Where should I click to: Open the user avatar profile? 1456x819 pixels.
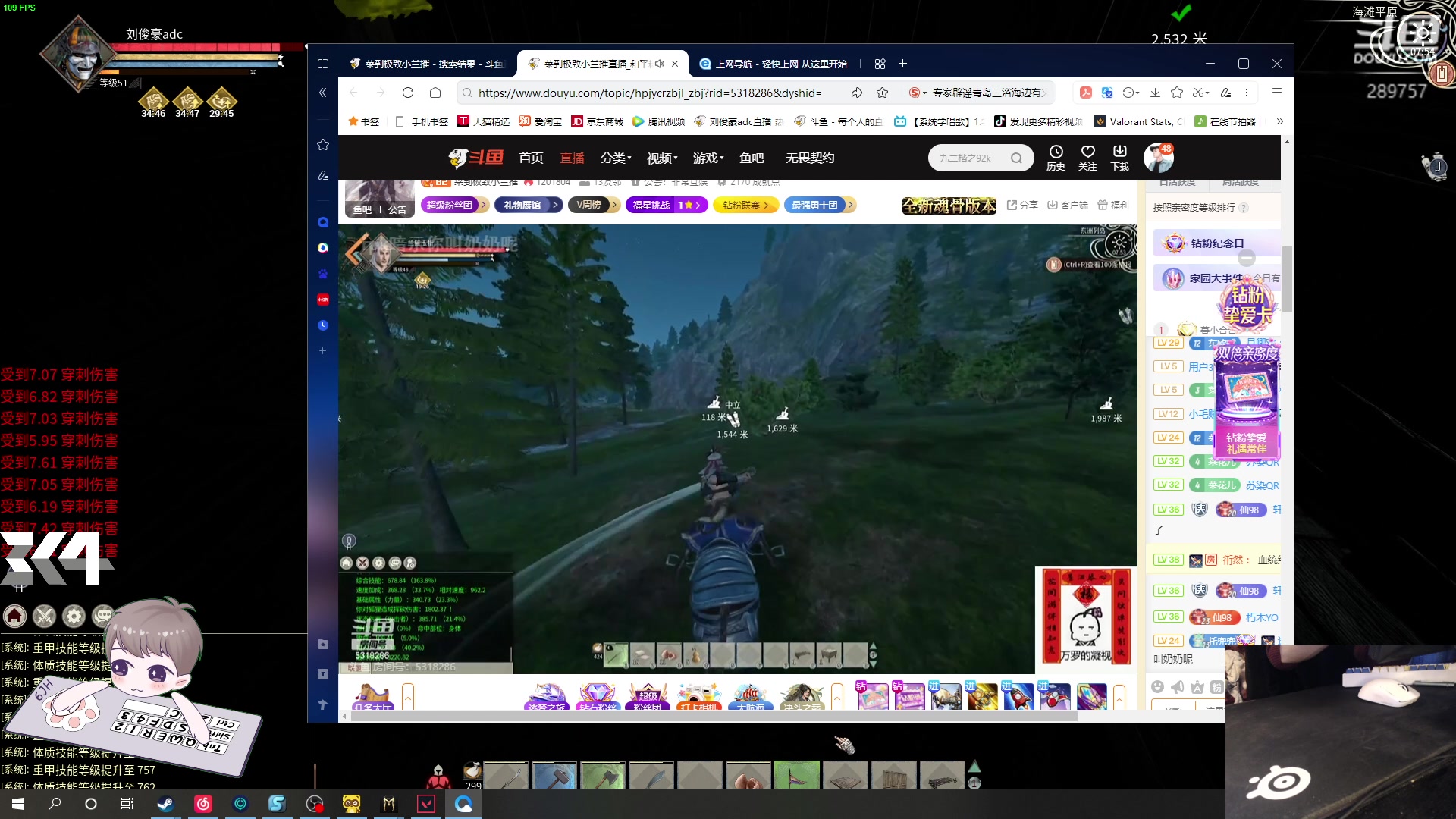[x=1158, y=158]
